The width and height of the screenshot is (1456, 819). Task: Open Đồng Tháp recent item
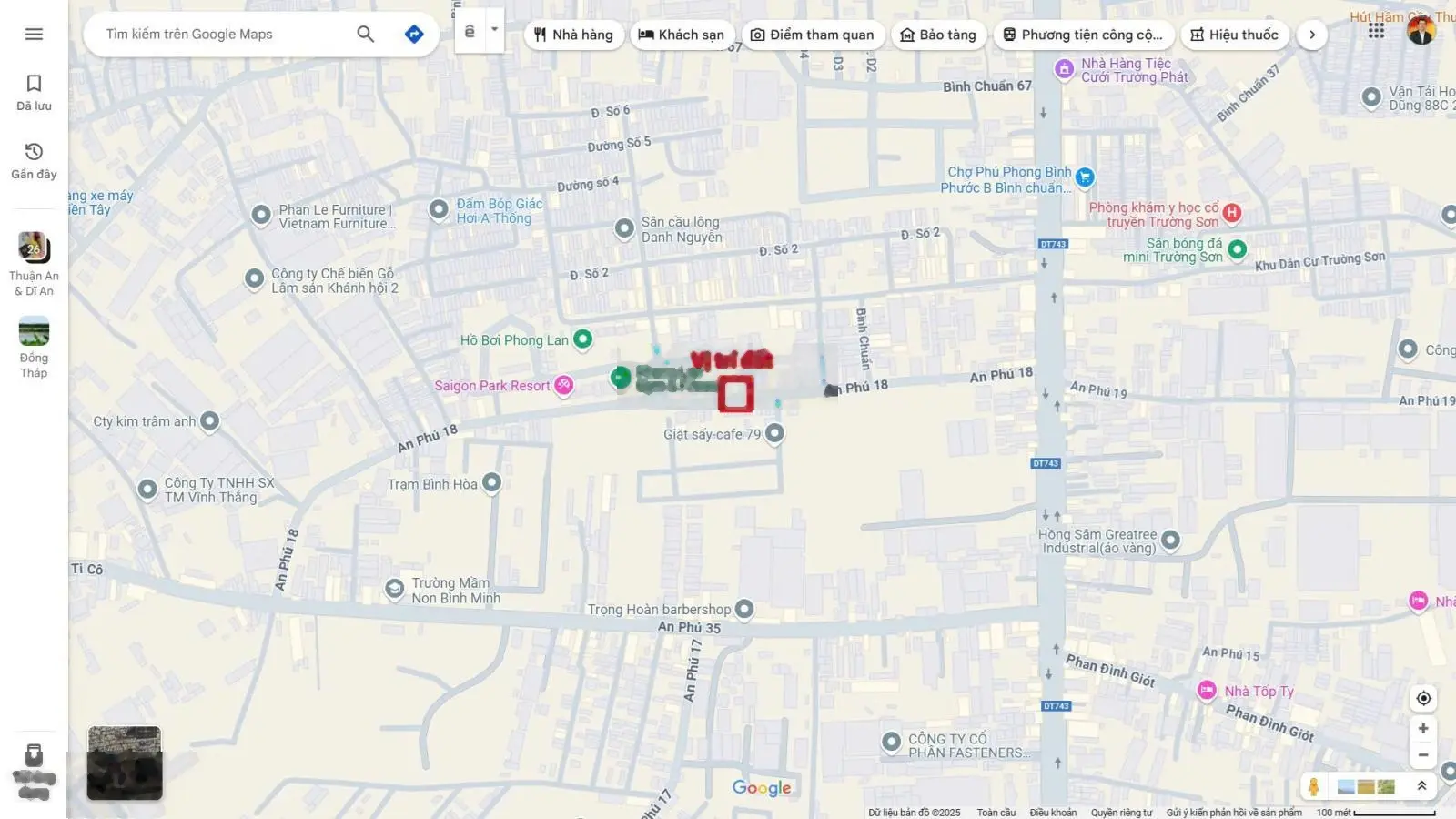click(x=34, y=348)
